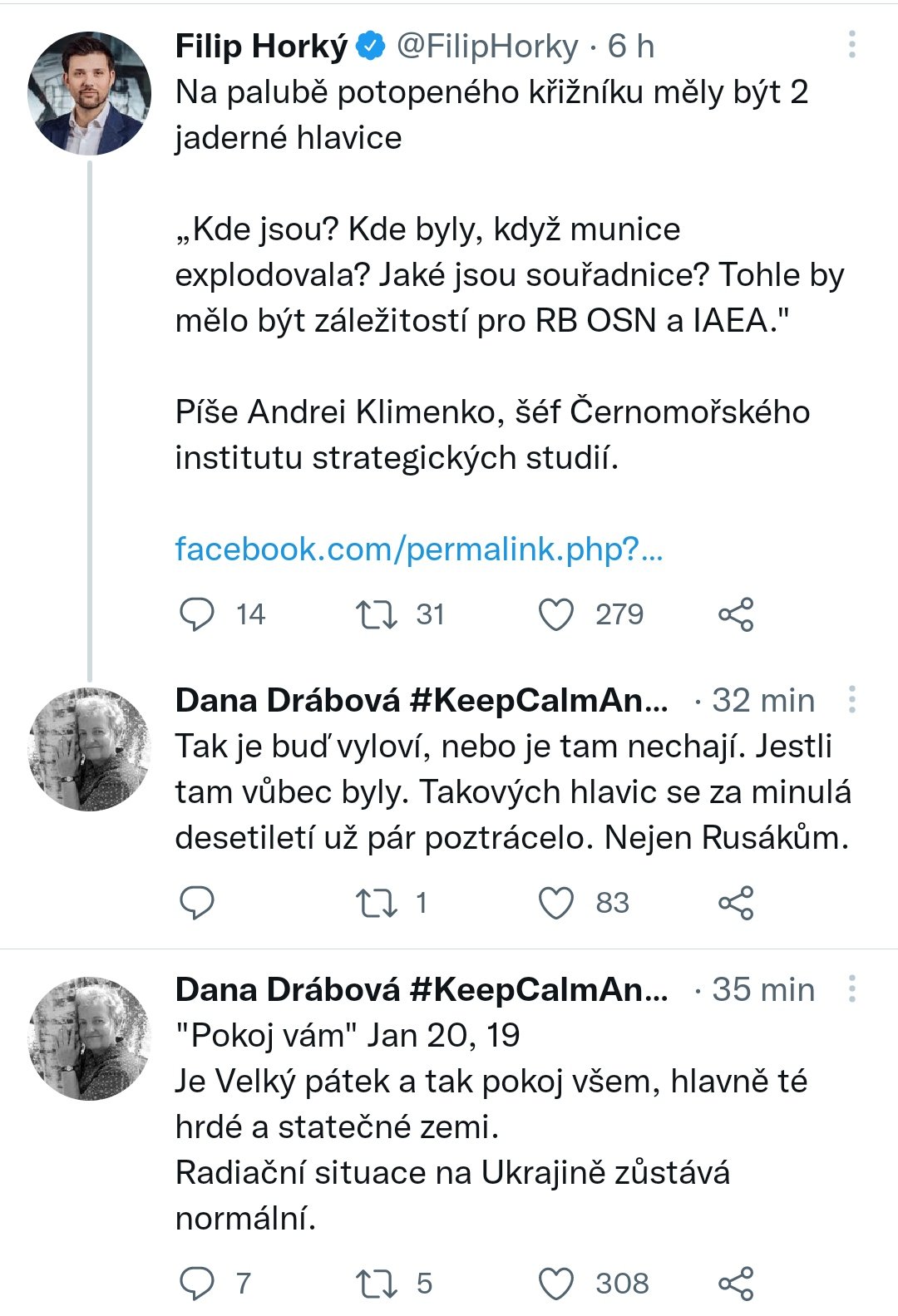The width and height of the screenshot is (898, 1316).
Task: Reply to Filip Horký's tweet
Action: tap(198, 614)
